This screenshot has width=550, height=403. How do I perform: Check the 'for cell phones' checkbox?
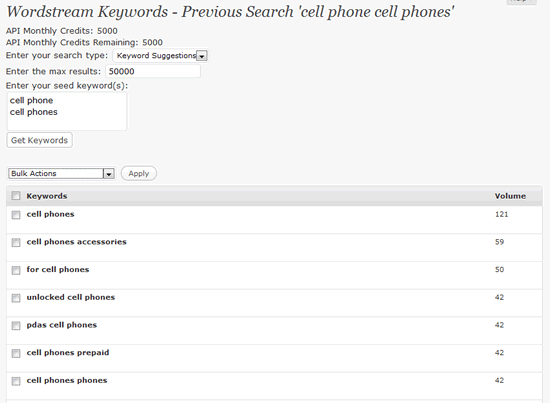[x=16, y=270]
